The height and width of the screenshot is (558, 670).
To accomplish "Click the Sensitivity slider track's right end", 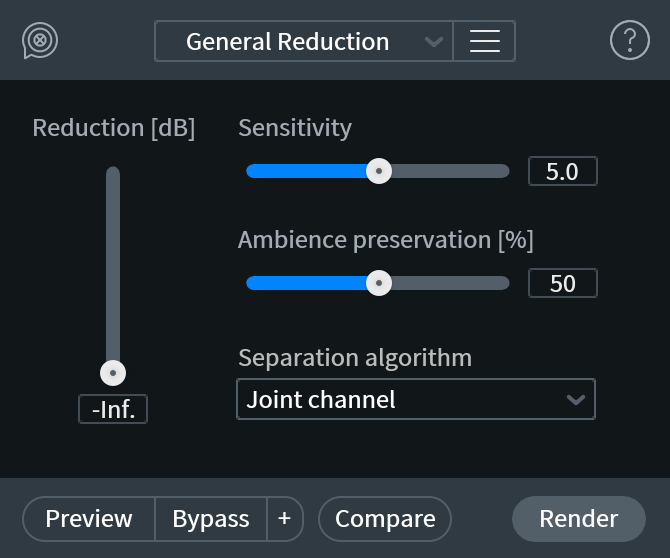I will [503, 171].
